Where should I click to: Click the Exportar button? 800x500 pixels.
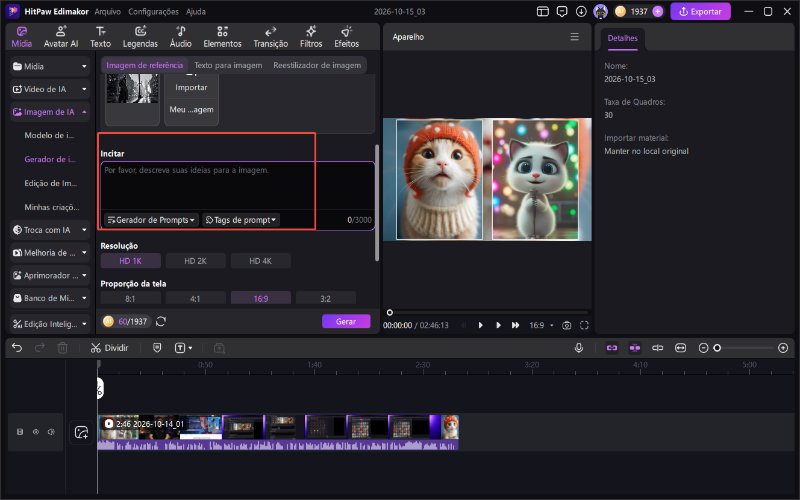(701, 11)
